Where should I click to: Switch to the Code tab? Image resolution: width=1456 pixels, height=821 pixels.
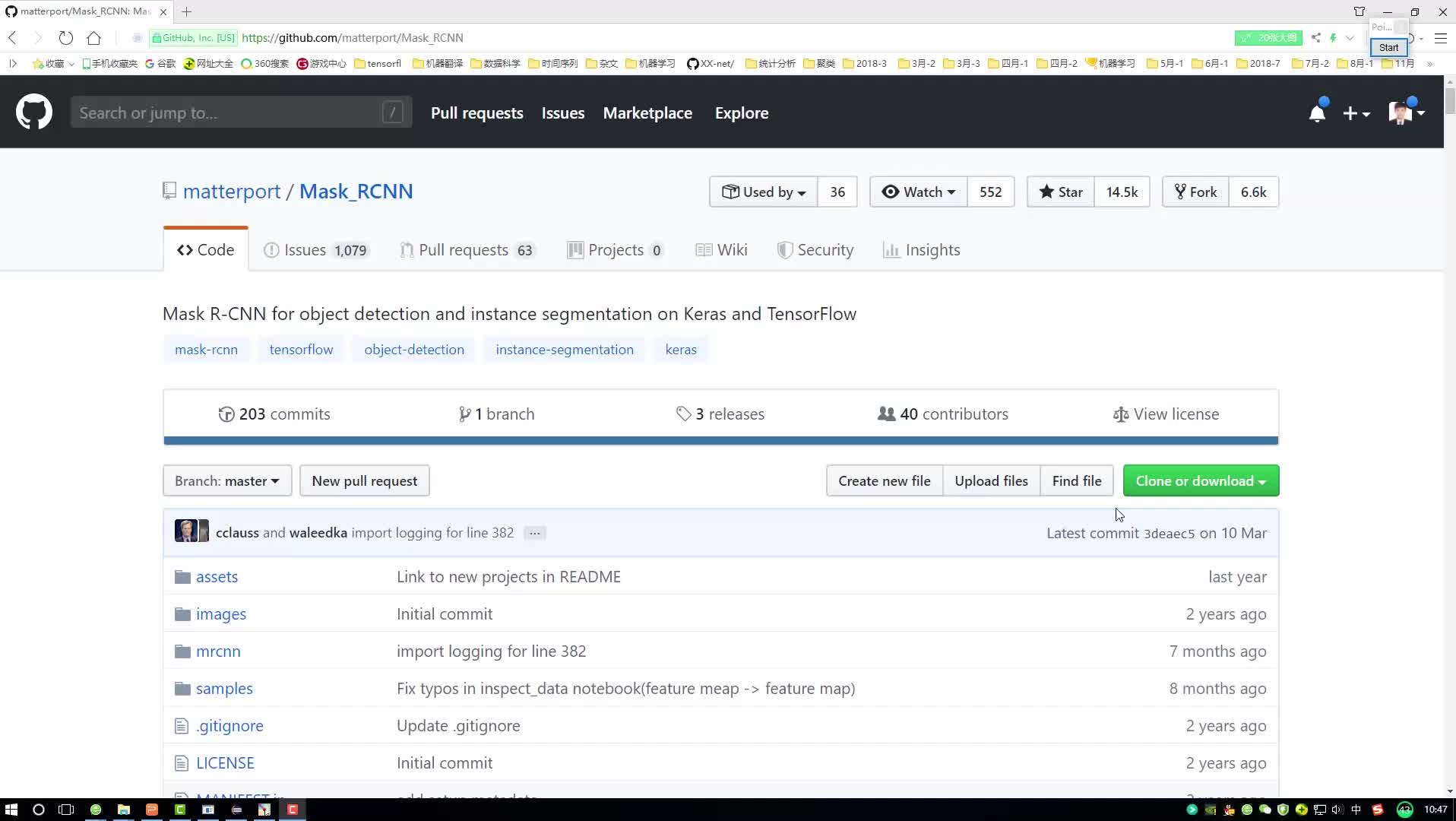pos(206,249)
